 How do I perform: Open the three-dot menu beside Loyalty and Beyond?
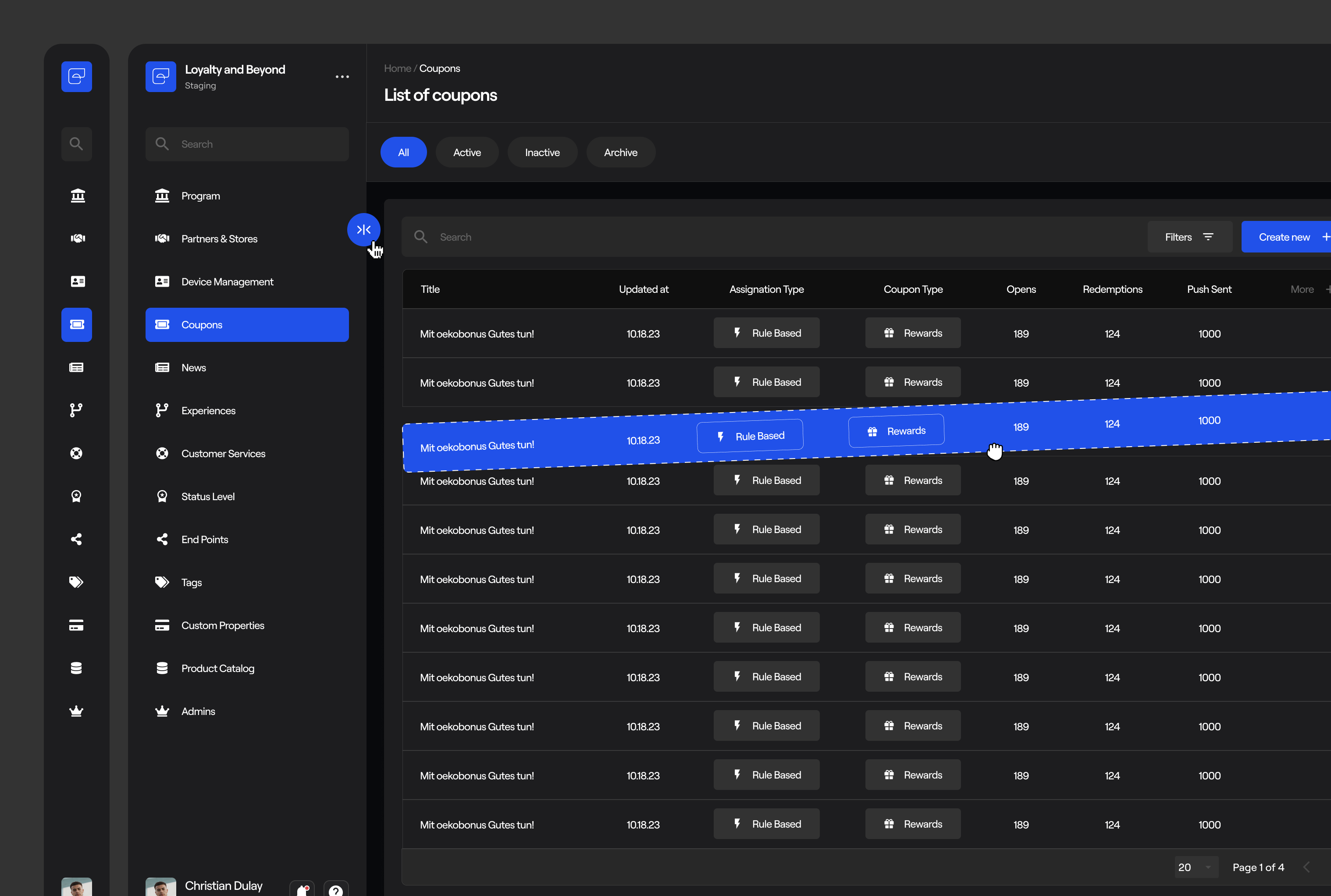(x=342, y=76)
